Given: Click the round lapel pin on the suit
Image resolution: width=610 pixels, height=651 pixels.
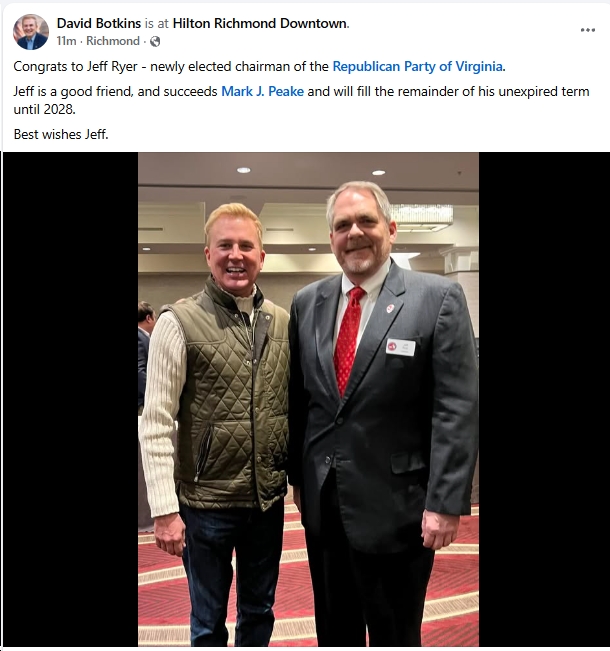Looking at the screenshot, I should (390, 308).
